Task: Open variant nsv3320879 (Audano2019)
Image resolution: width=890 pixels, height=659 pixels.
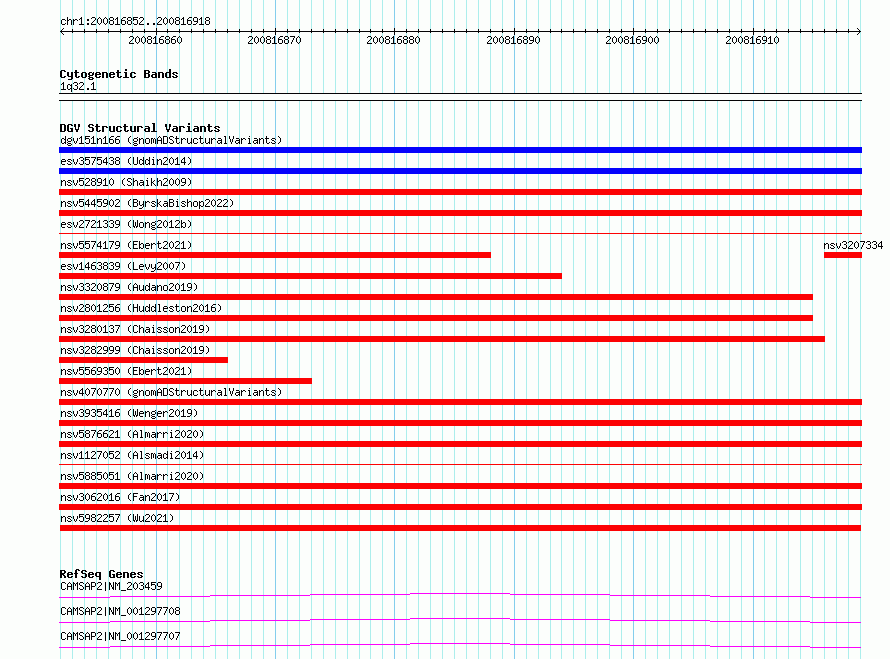Action: pyautogui.click(x=129, y=287)
